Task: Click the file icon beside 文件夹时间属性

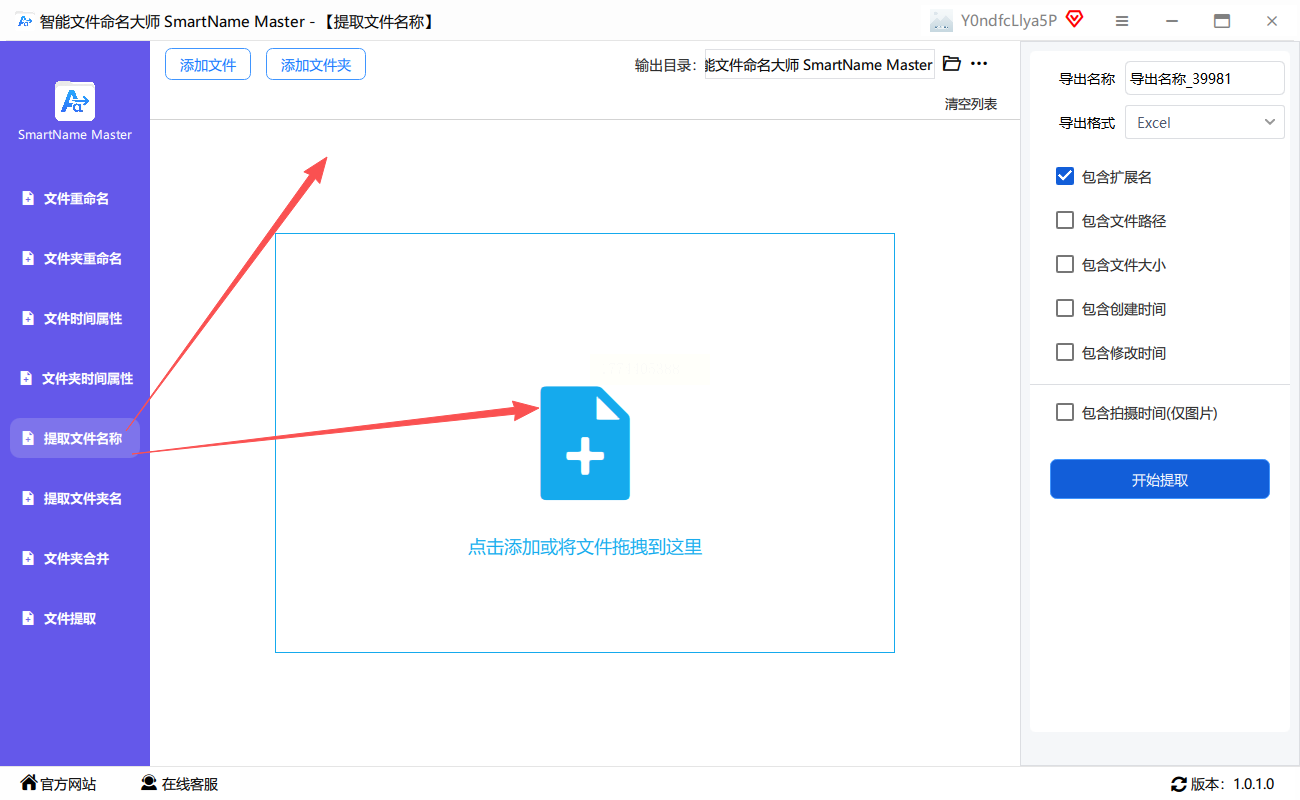Action: tap(26, 379)
